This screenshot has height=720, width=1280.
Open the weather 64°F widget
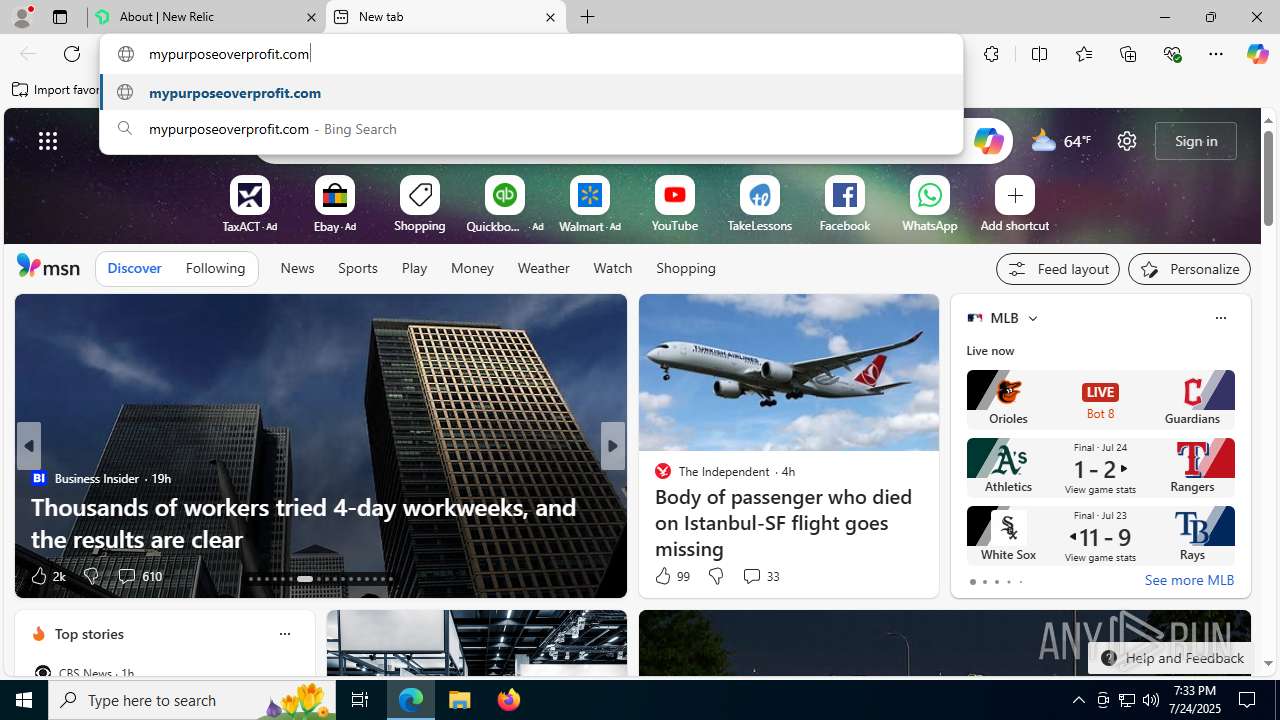click(x=1061, y=141)
